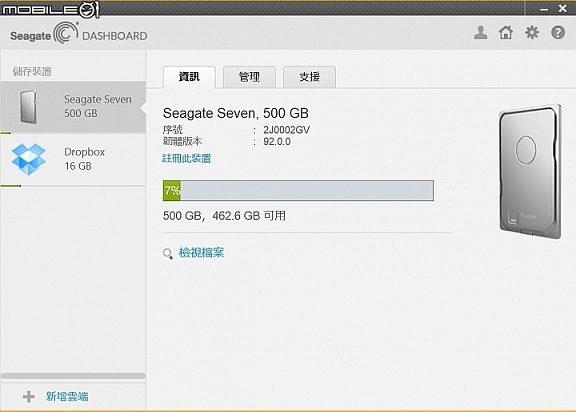Open the 支援 tab

pos(309,77)
